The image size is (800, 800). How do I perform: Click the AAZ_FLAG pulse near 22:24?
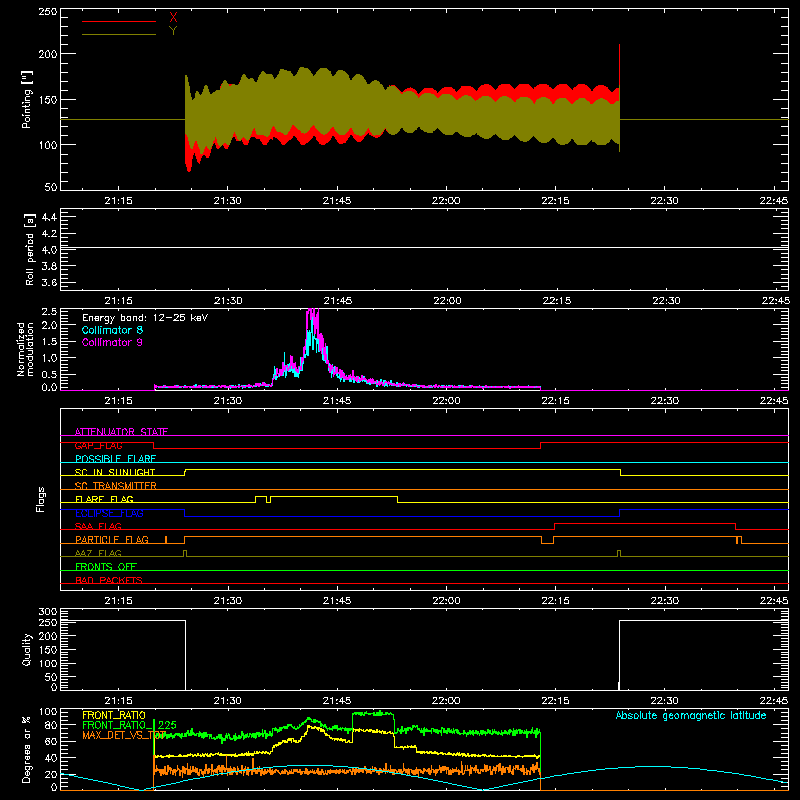619,553
